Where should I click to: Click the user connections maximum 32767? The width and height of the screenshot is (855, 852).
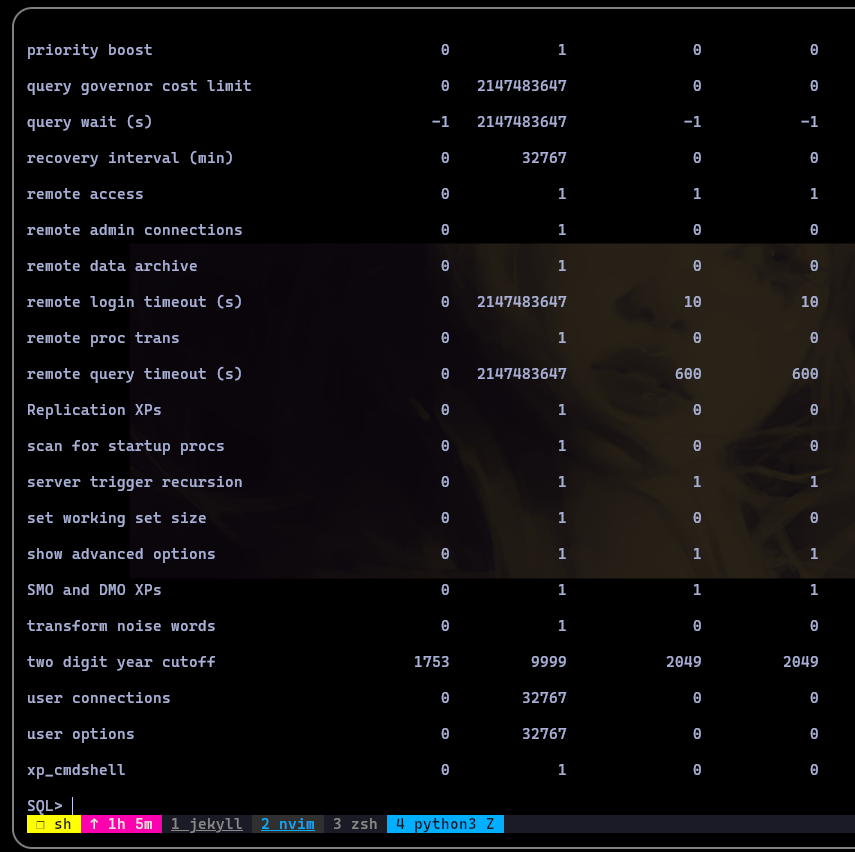[x=544, y=698]
